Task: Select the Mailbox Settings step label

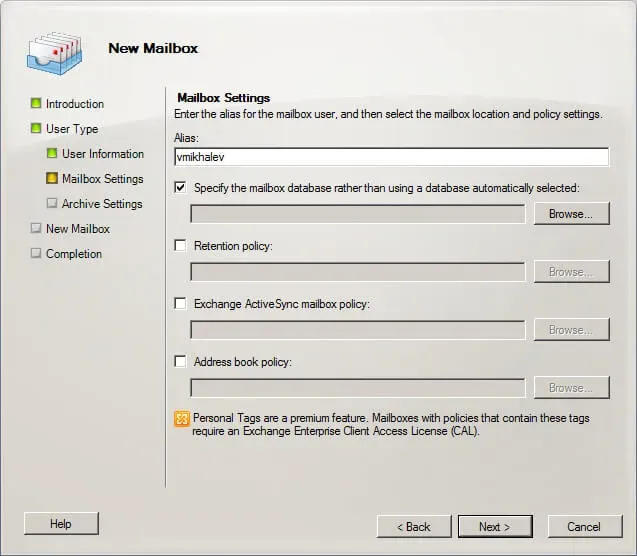Action: 102,179
